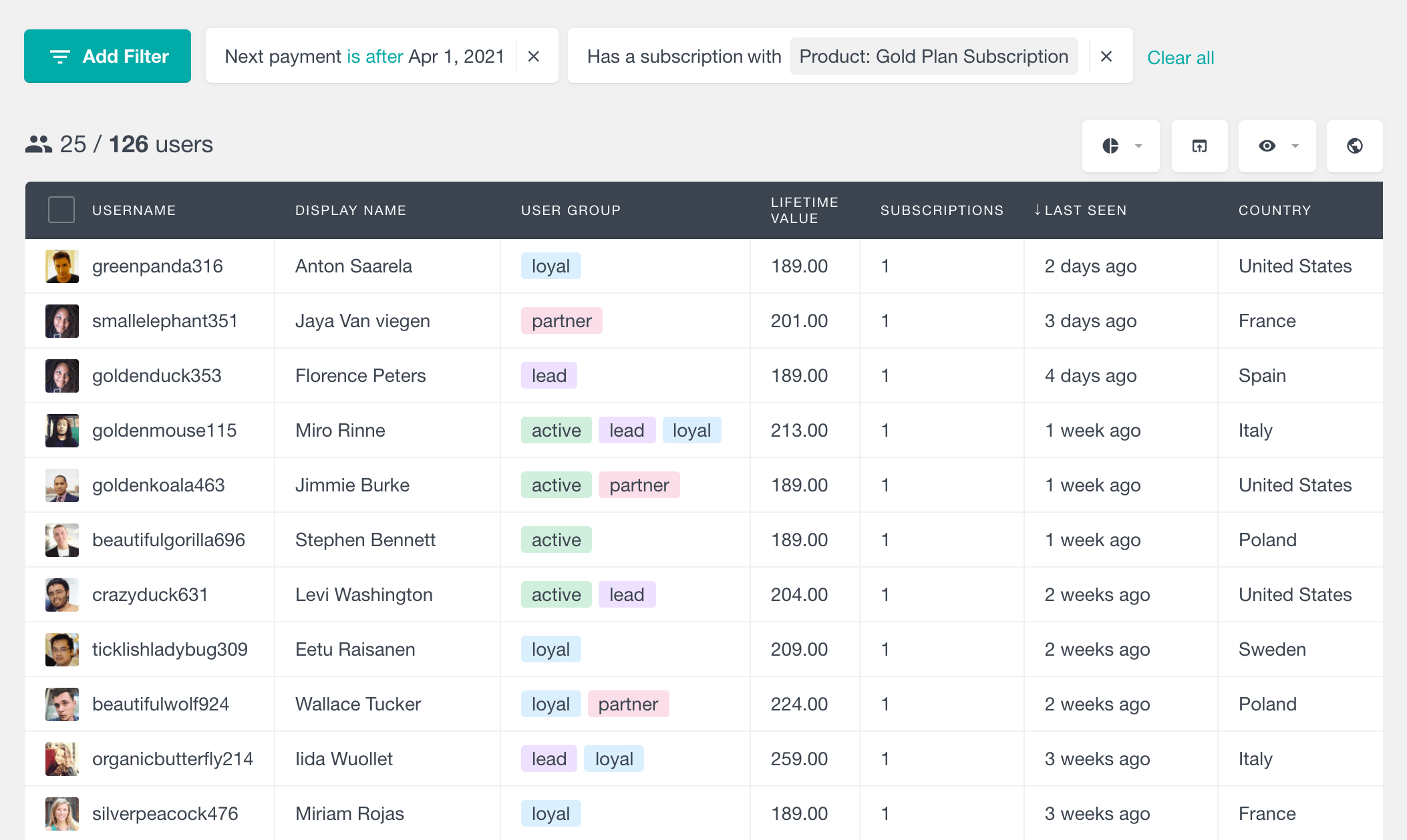1407x840 pixels.
Task: Select the display name Eetu Raisanen
Action: 355,650
